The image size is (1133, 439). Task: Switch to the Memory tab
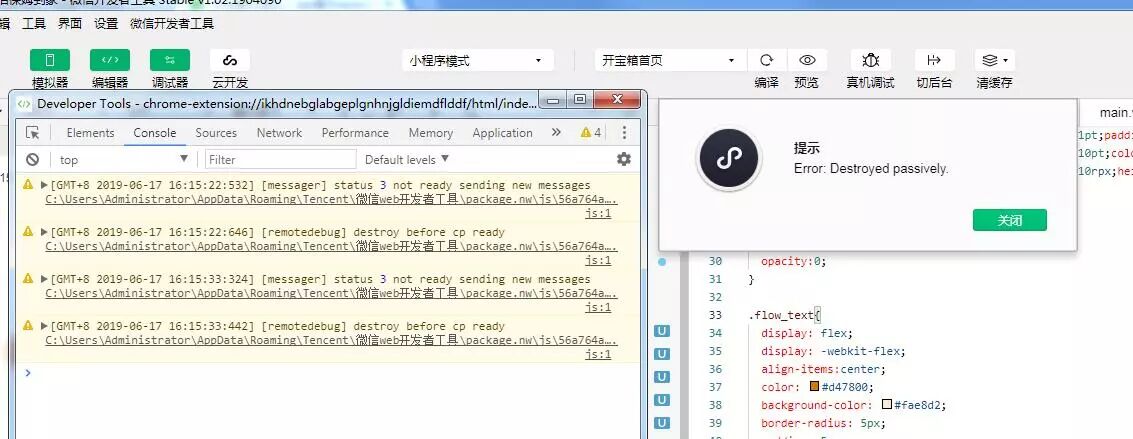[431, 133]
